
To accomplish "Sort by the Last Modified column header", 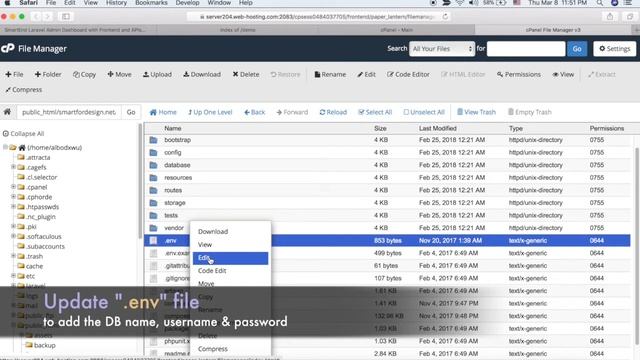I will 438,128.
